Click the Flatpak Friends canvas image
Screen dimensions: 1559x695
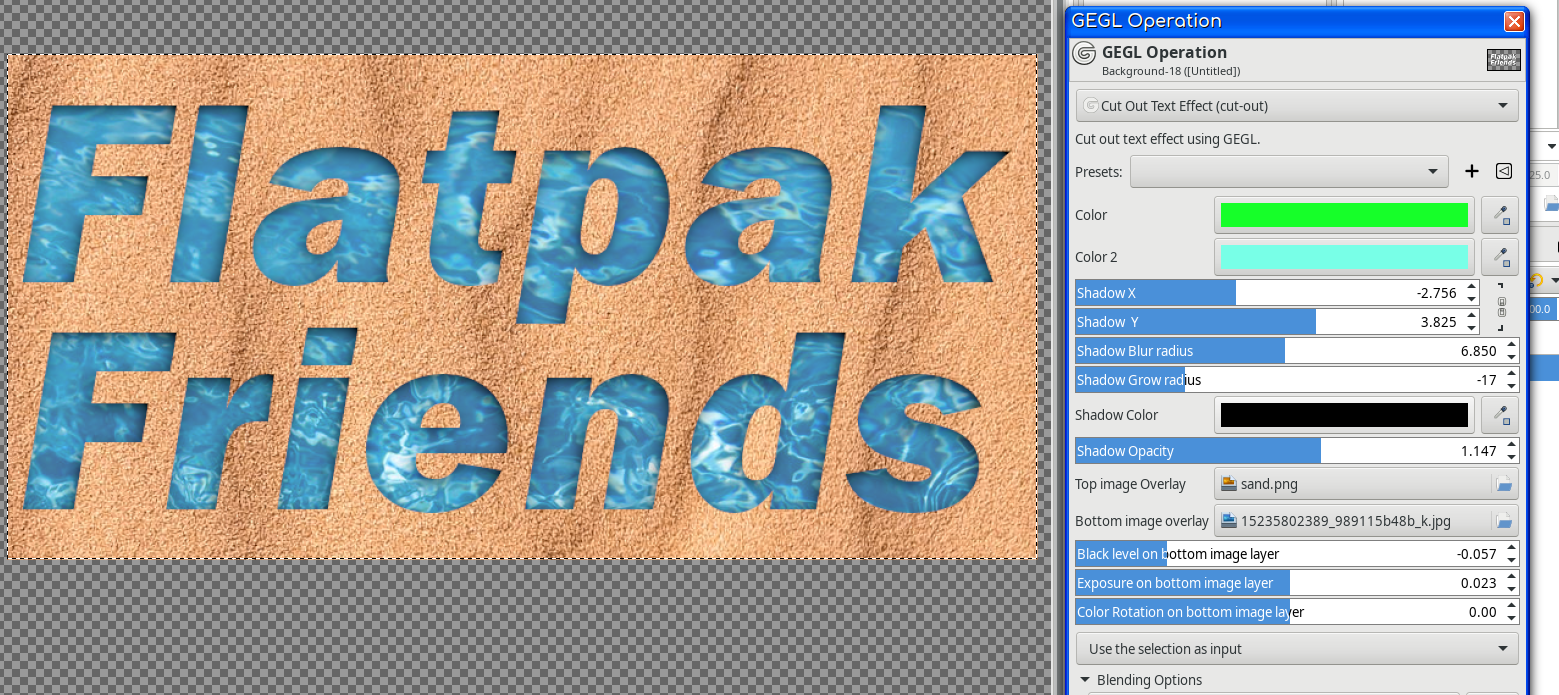click(x=522, y=306)
